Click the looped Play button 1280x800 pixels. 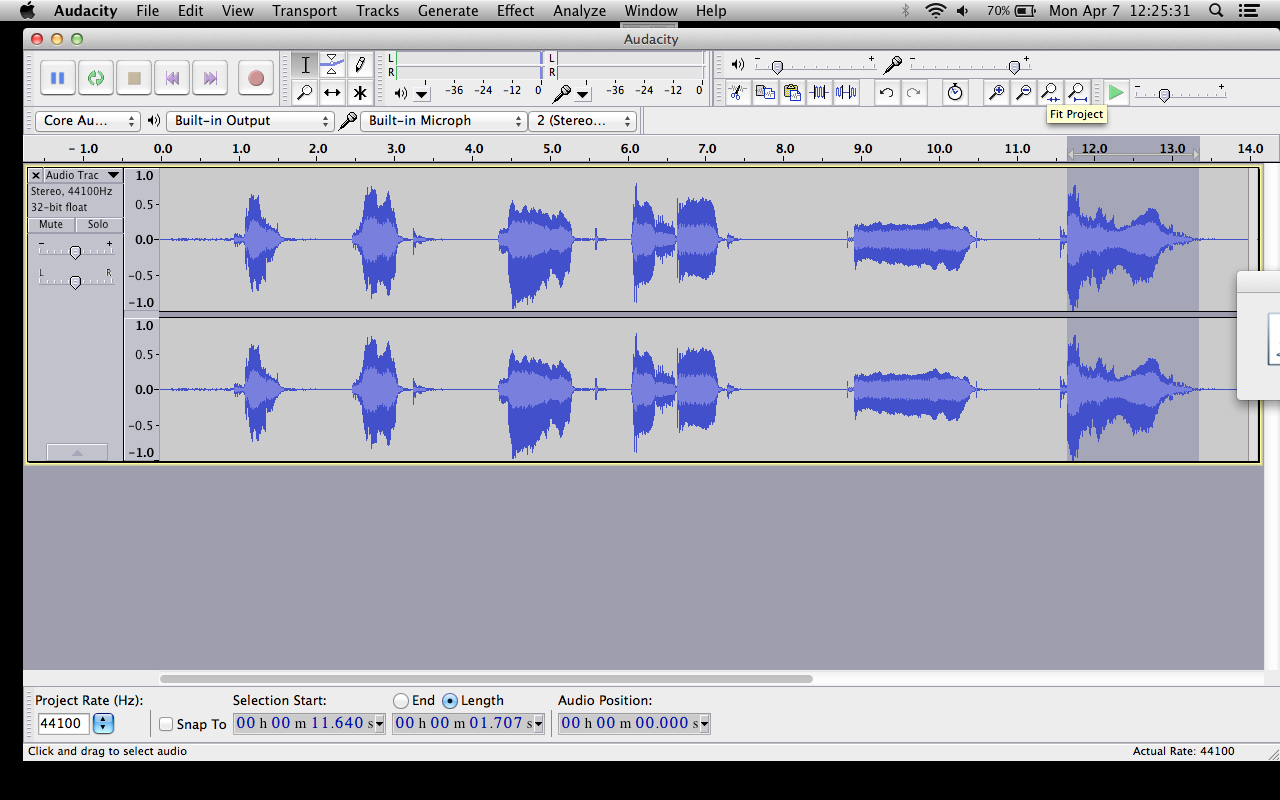(96, 78)
